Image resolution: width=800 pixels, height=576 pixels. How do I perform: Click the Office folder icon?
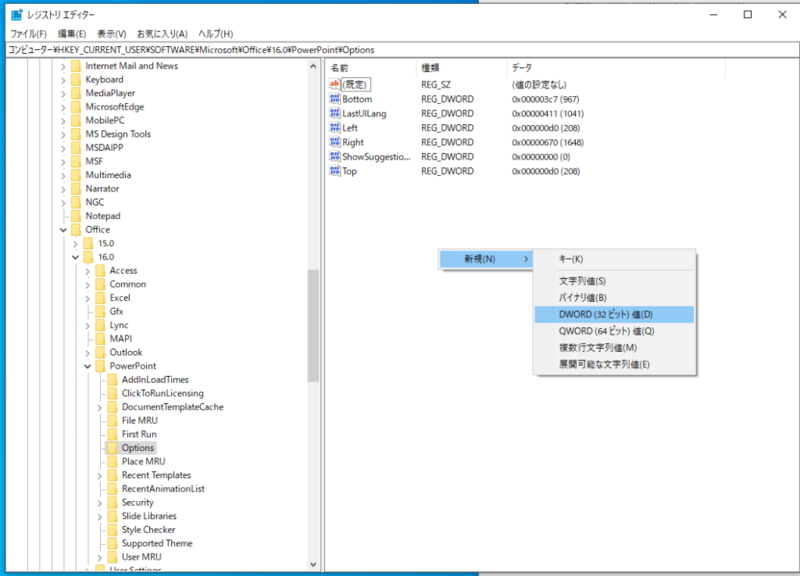(77, 230)
